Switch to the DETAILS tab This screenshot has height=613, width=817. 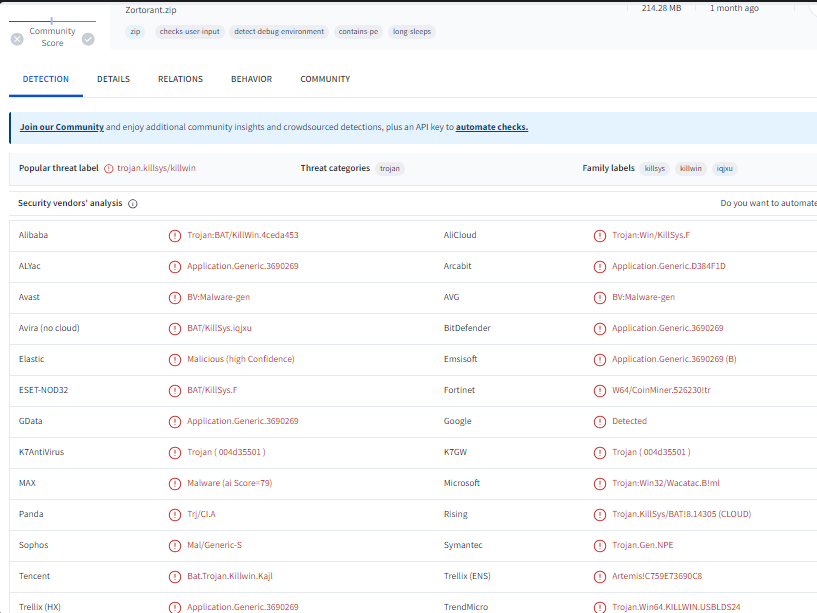pos(114,79)
